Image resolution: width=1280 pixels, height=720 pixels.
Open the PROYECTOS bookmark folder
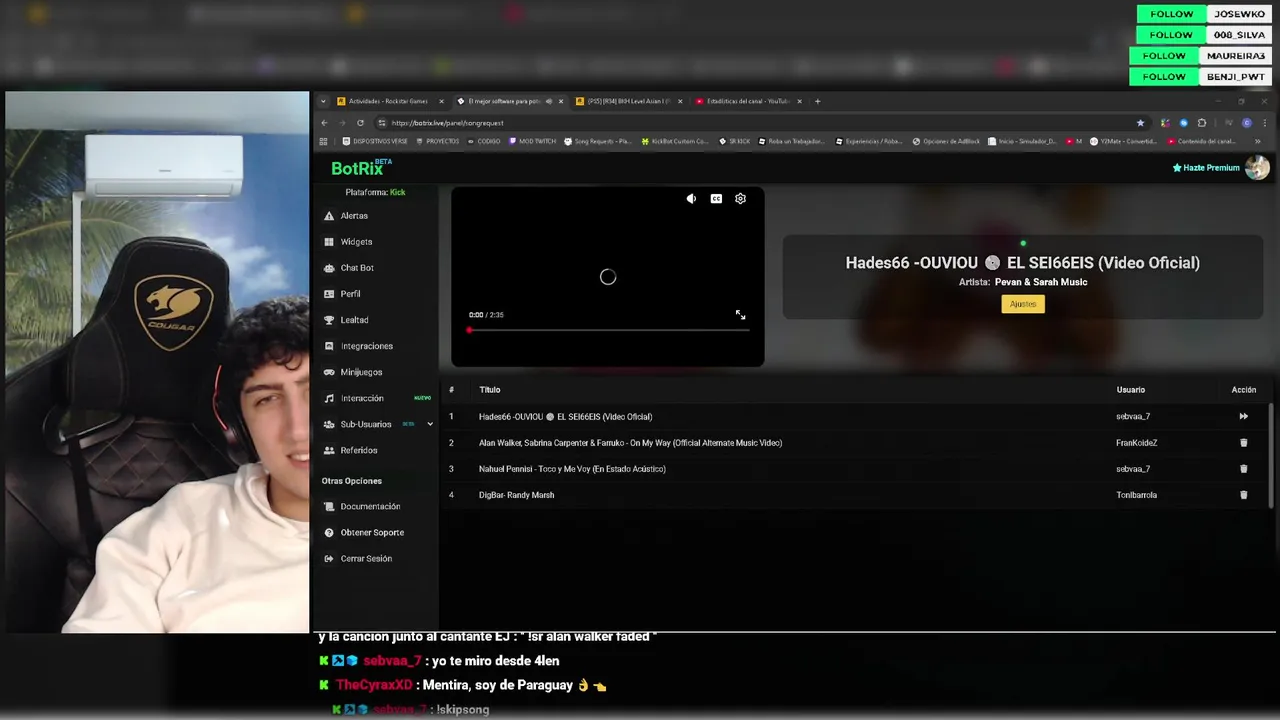tap(438, 141)
